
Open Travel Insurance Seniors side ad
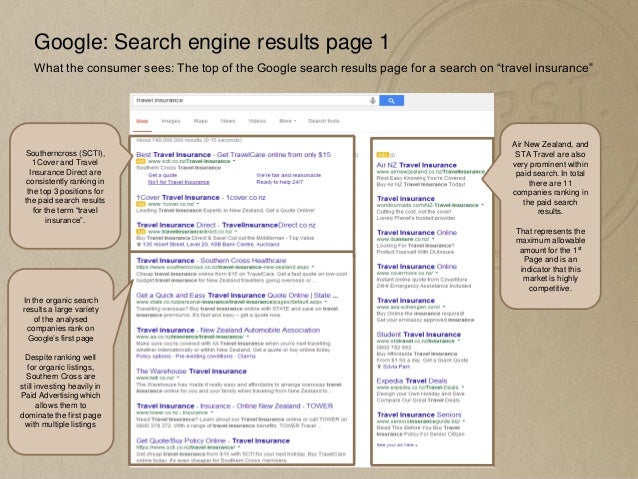[419, 415]
